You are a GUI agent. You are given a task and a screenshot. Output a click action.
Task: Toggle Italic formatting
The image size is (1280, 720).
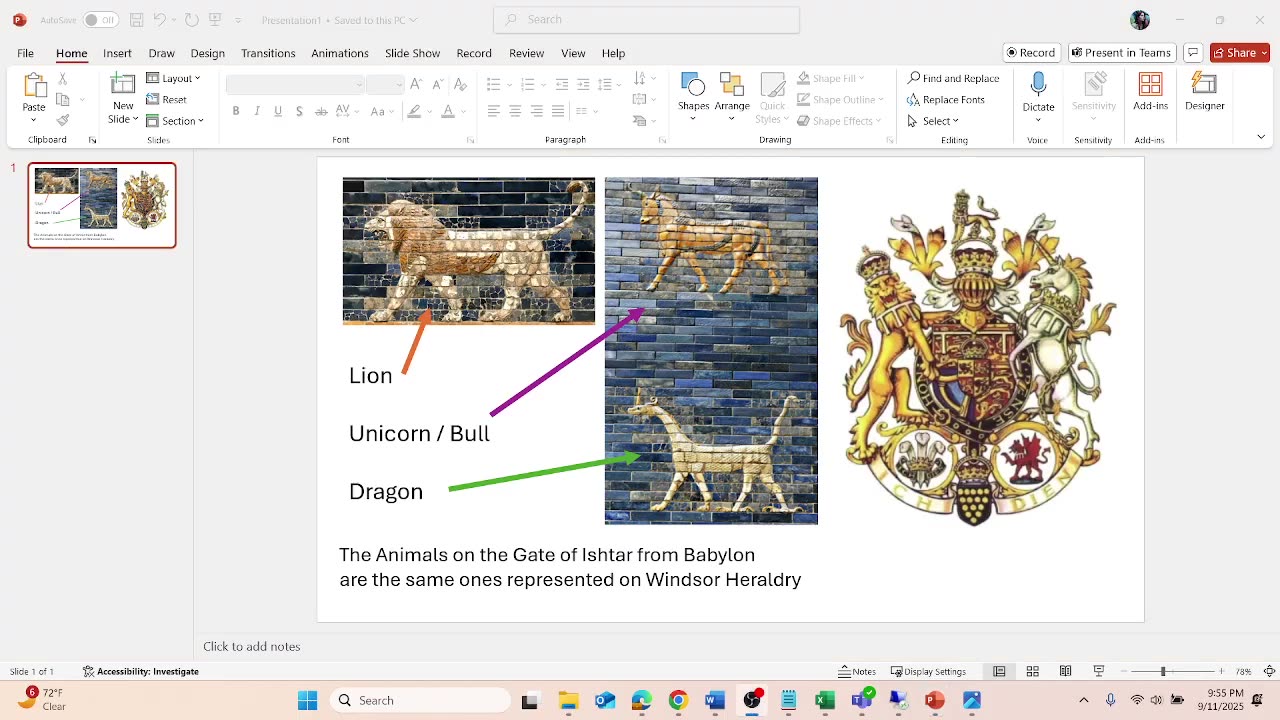(257, 111)
